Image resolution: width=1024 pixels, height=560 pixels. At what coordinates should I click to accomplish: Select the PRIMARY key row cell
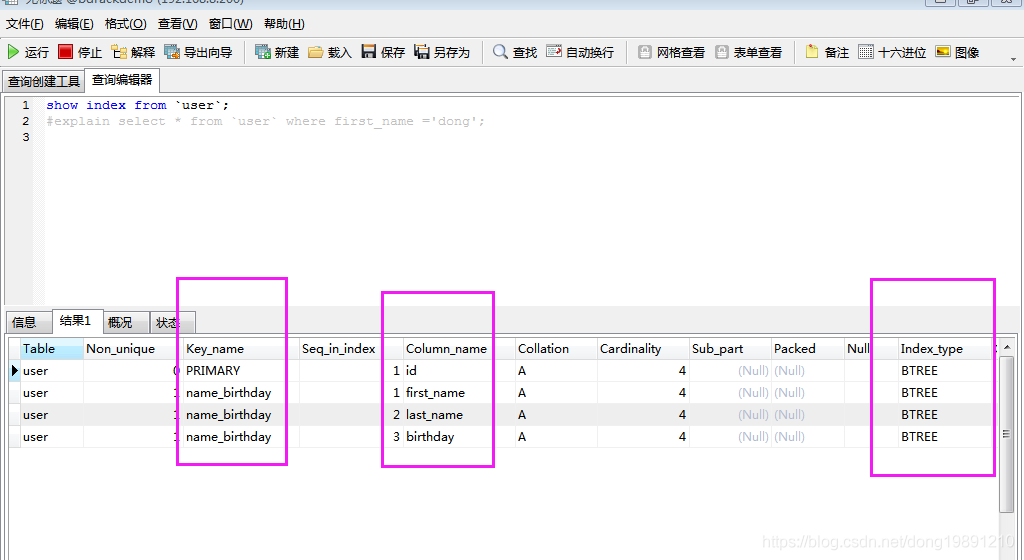(x=213, y=371)
